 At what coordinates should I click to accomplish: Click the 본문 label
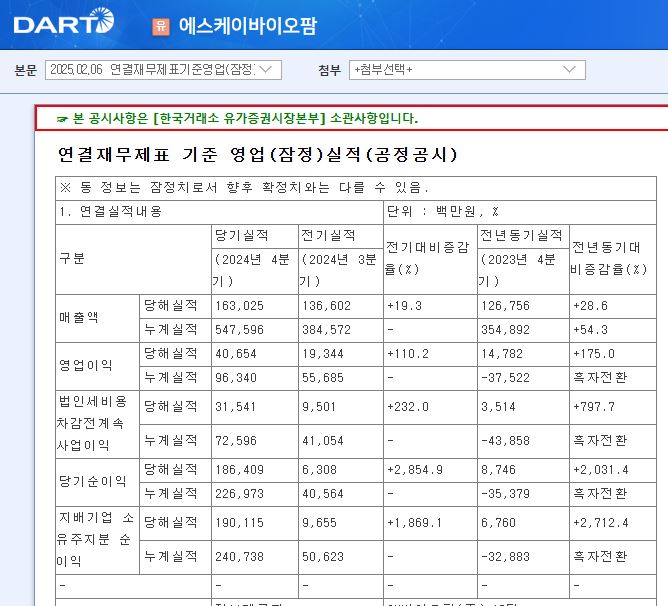coord(26,70)
